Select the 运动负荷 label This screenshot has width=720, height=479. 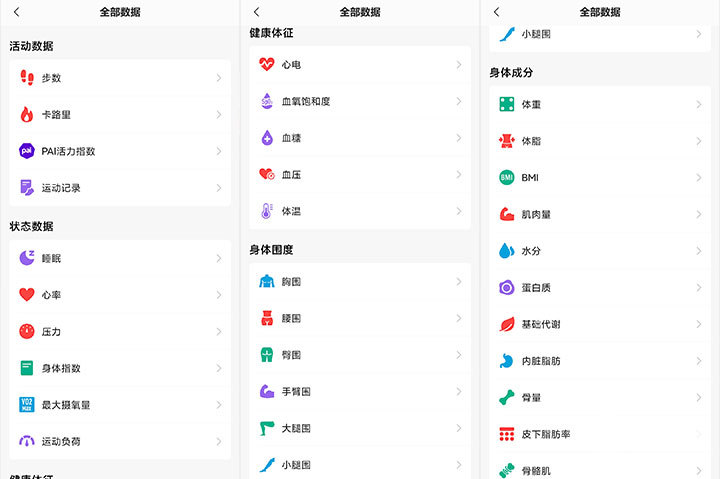61,441
